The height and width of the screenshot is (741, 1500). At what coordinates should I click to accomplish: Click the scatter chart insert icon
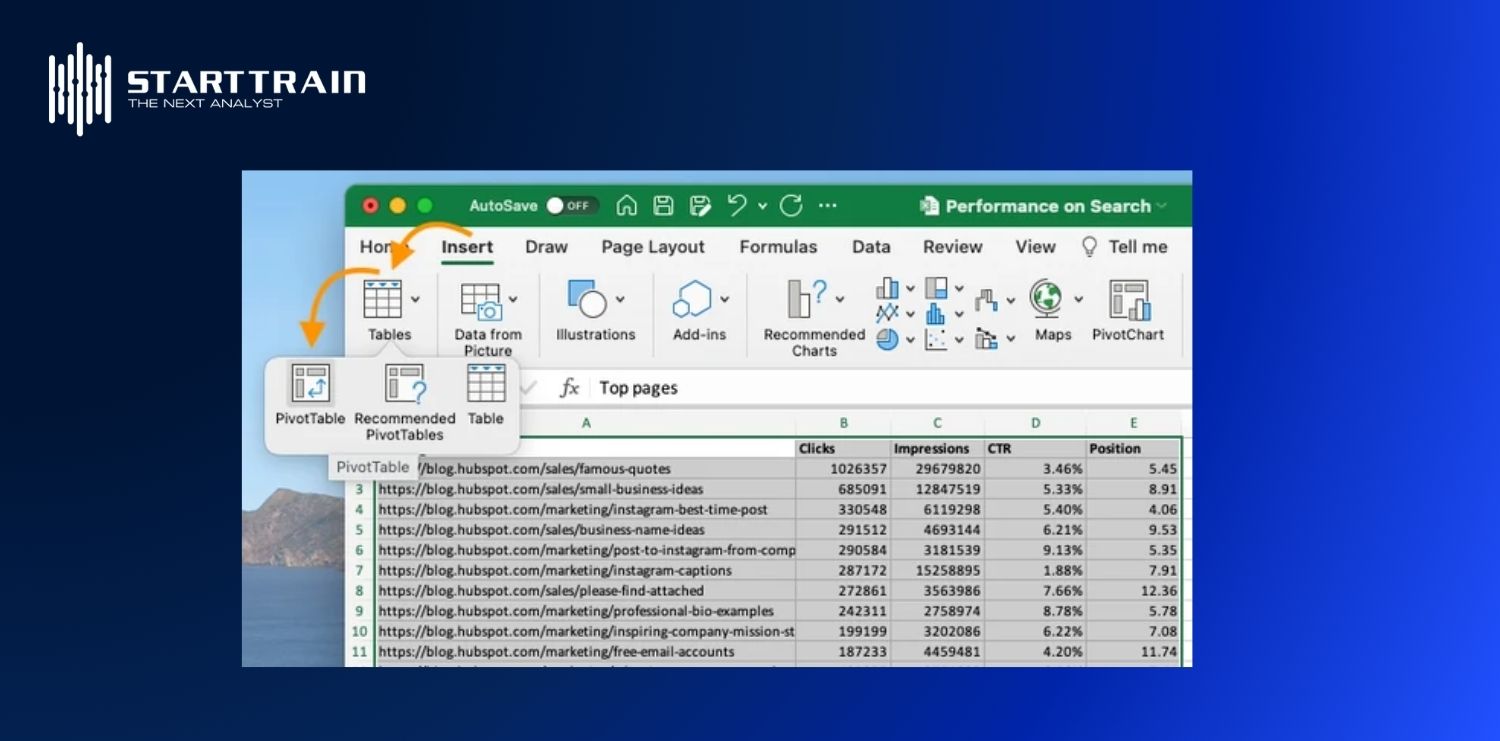point(937,340)
